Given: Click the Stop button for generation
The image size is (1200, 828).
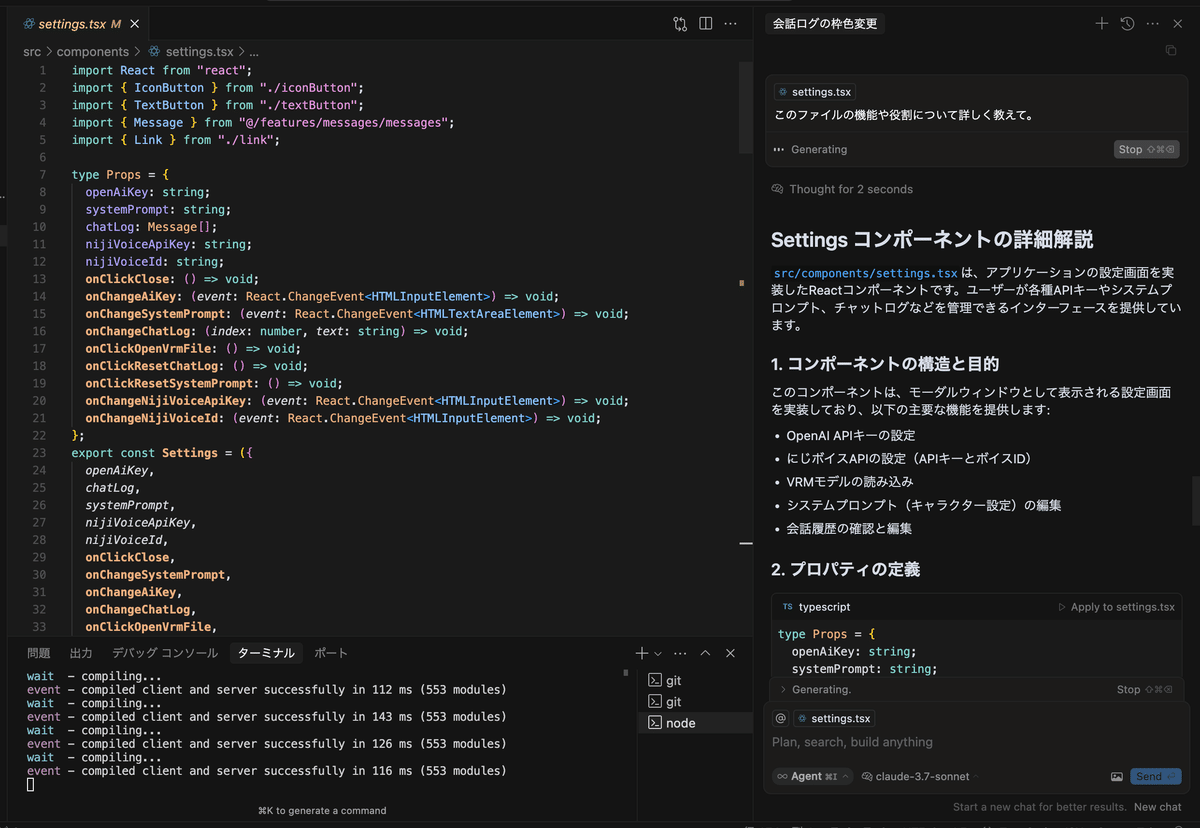Looking at the screenshot, I should (x=1145, y=149).
